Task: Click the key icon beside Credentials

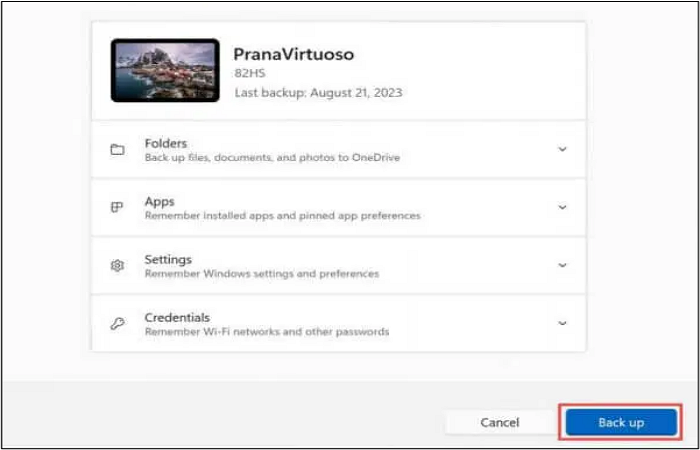Action: [117, 323]
